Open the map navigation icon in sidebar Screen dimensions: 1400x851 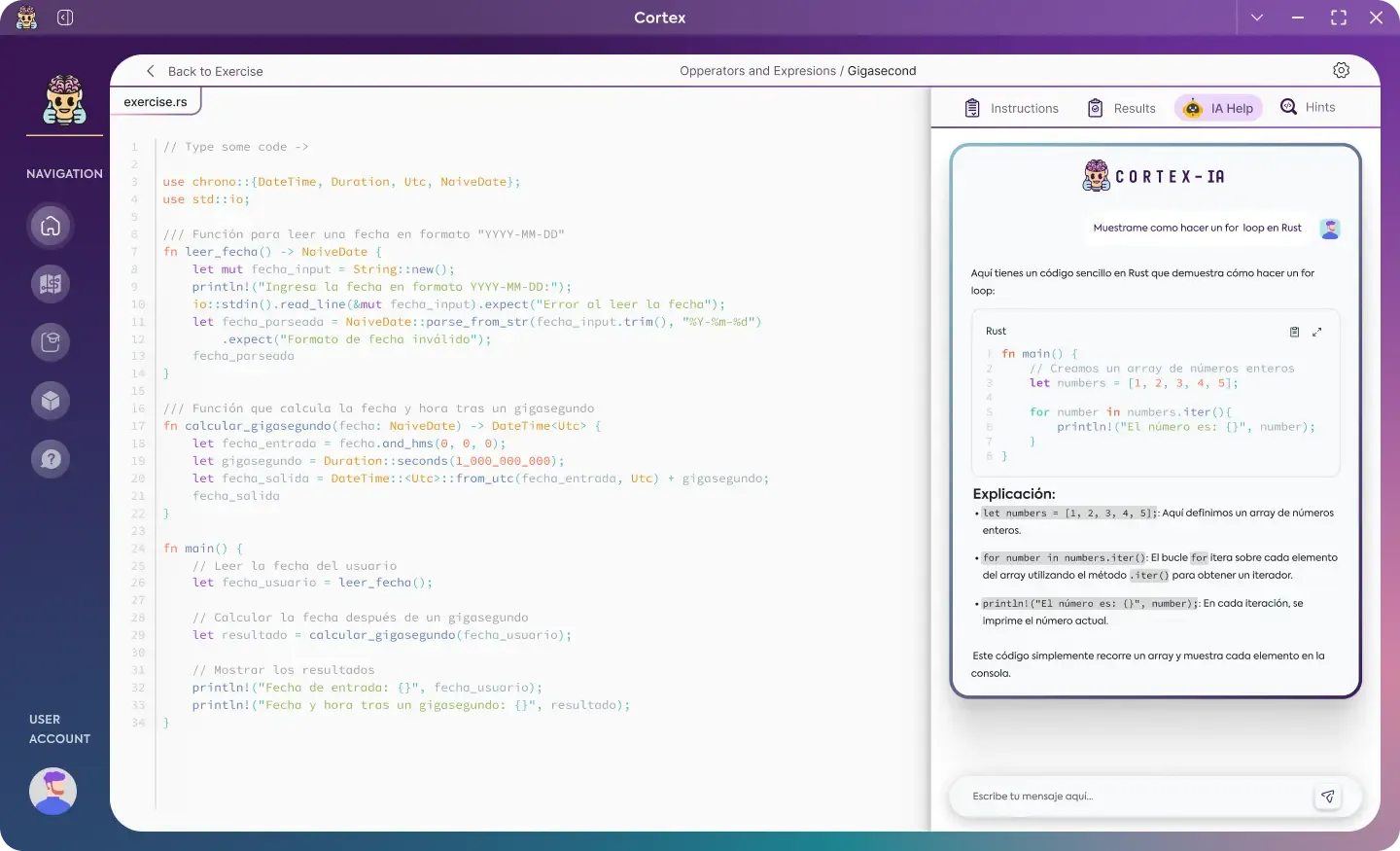click(x=51, y=284)
